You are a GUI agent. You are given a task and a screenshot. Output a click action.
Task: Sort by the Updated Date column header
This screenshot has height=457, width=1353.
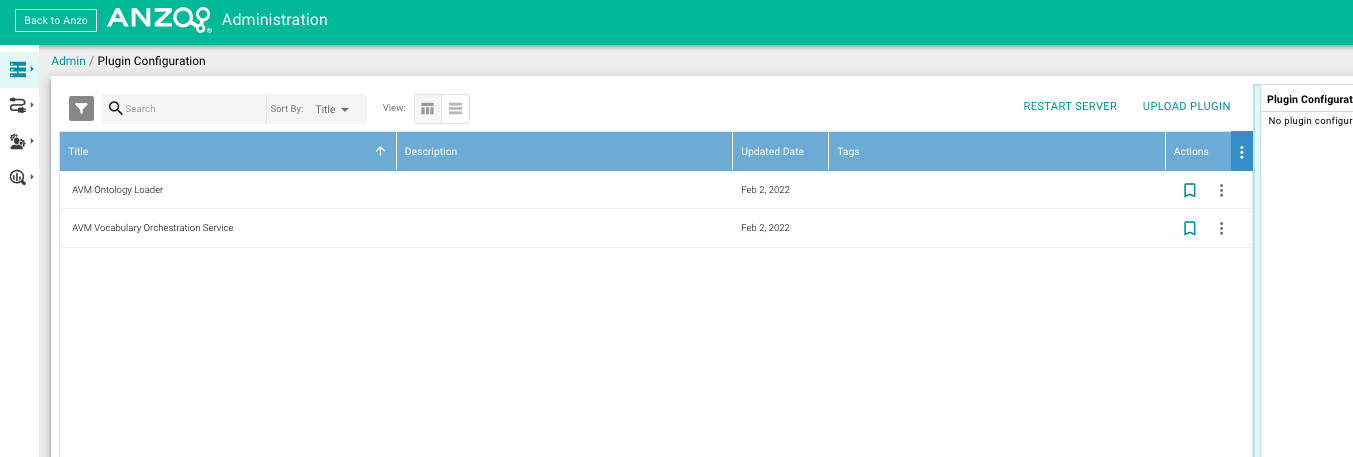tap(772, 152)
